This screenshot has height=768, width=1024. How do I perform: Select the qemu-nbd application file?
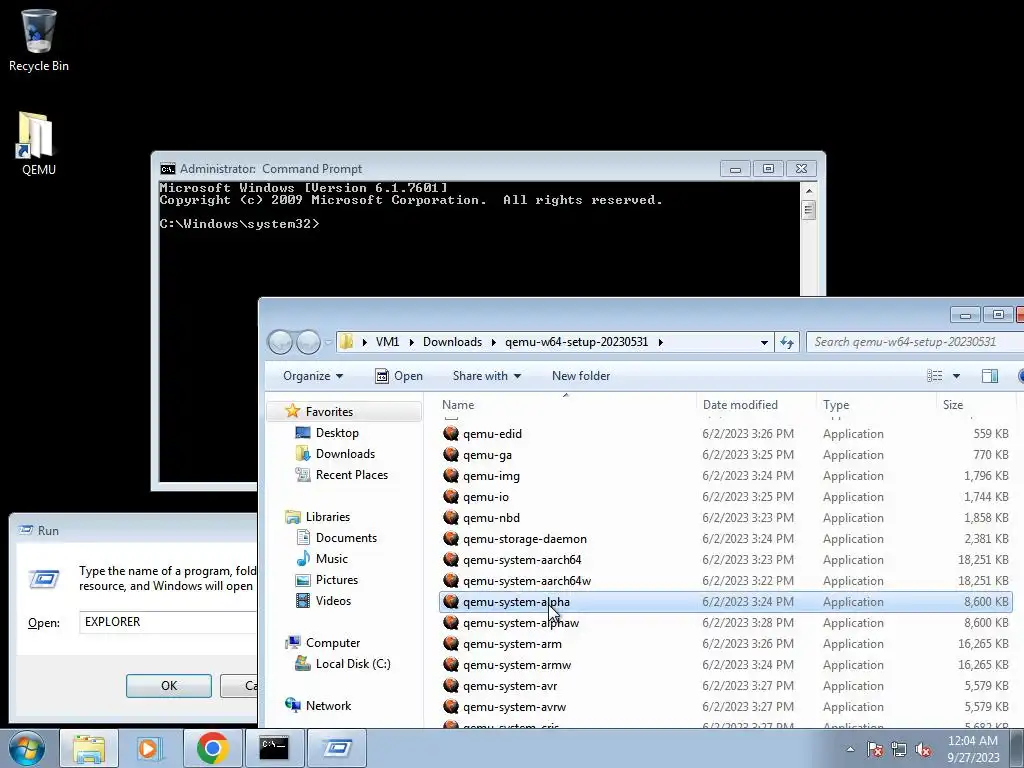[x=726, y=518]
